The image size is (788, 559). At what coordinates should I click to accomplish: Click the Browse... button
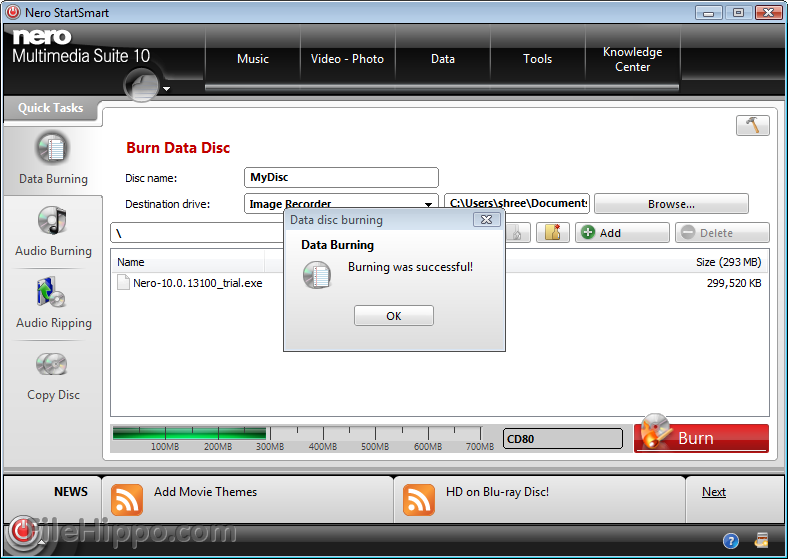(671, 204)
